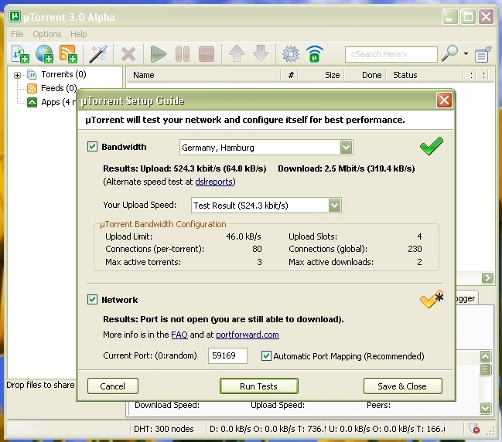Click the Done column header
The image size is (502, 442).
click(x=366, y=75)
